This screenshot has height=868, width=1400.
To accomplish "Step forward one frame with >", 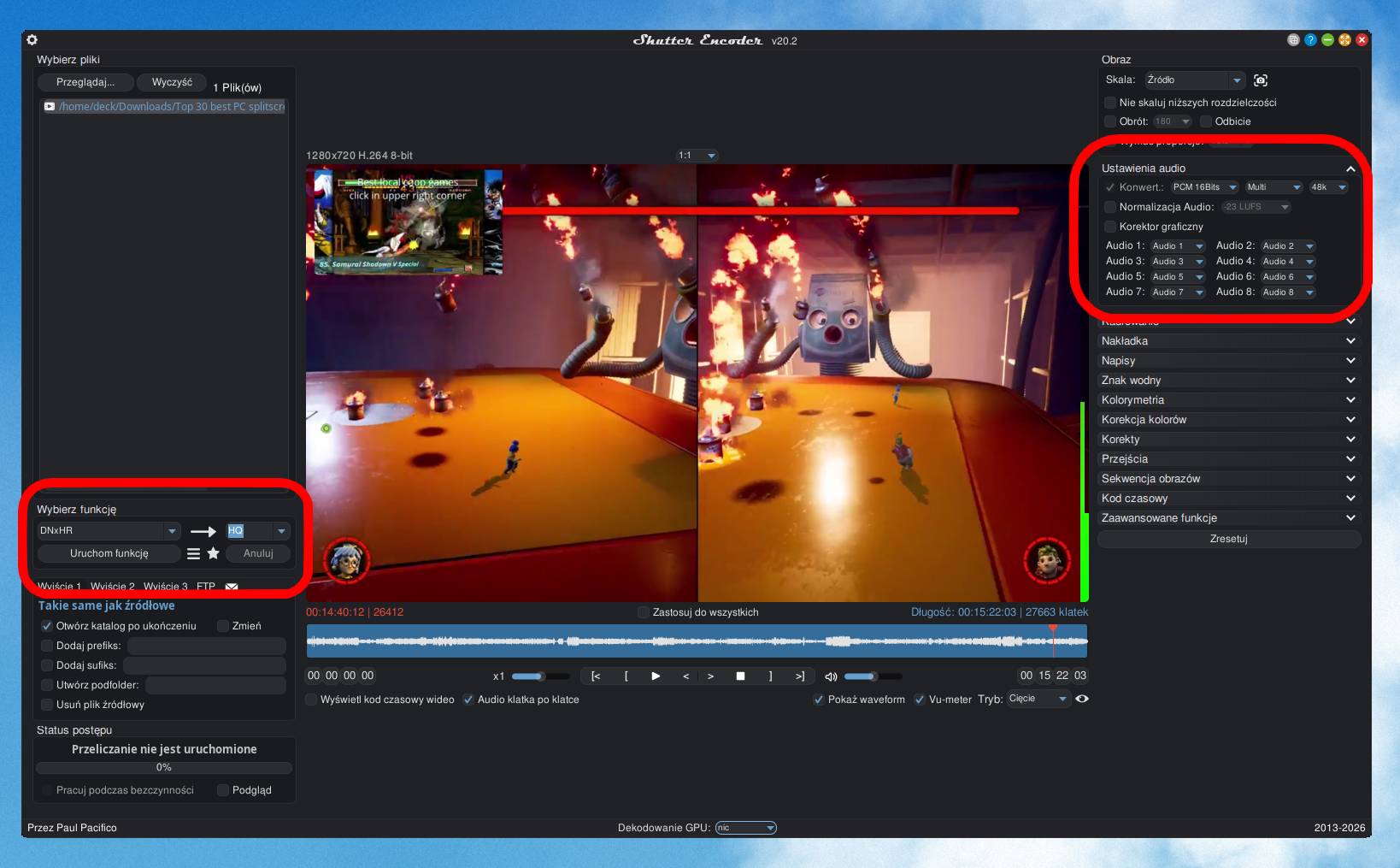I will [710, 676].
